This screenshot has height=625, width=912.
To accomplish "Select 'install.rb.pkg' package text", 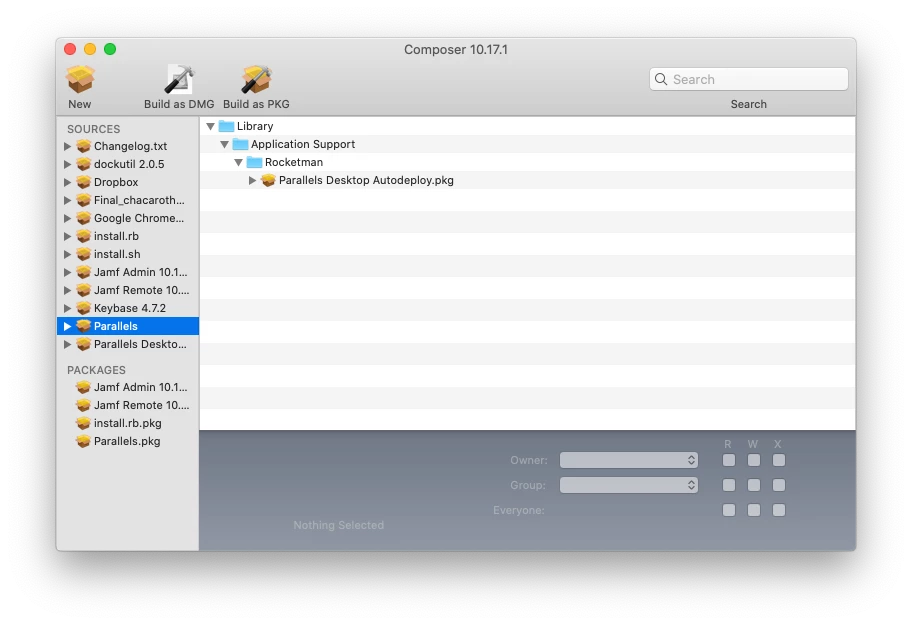I will 128,423.
